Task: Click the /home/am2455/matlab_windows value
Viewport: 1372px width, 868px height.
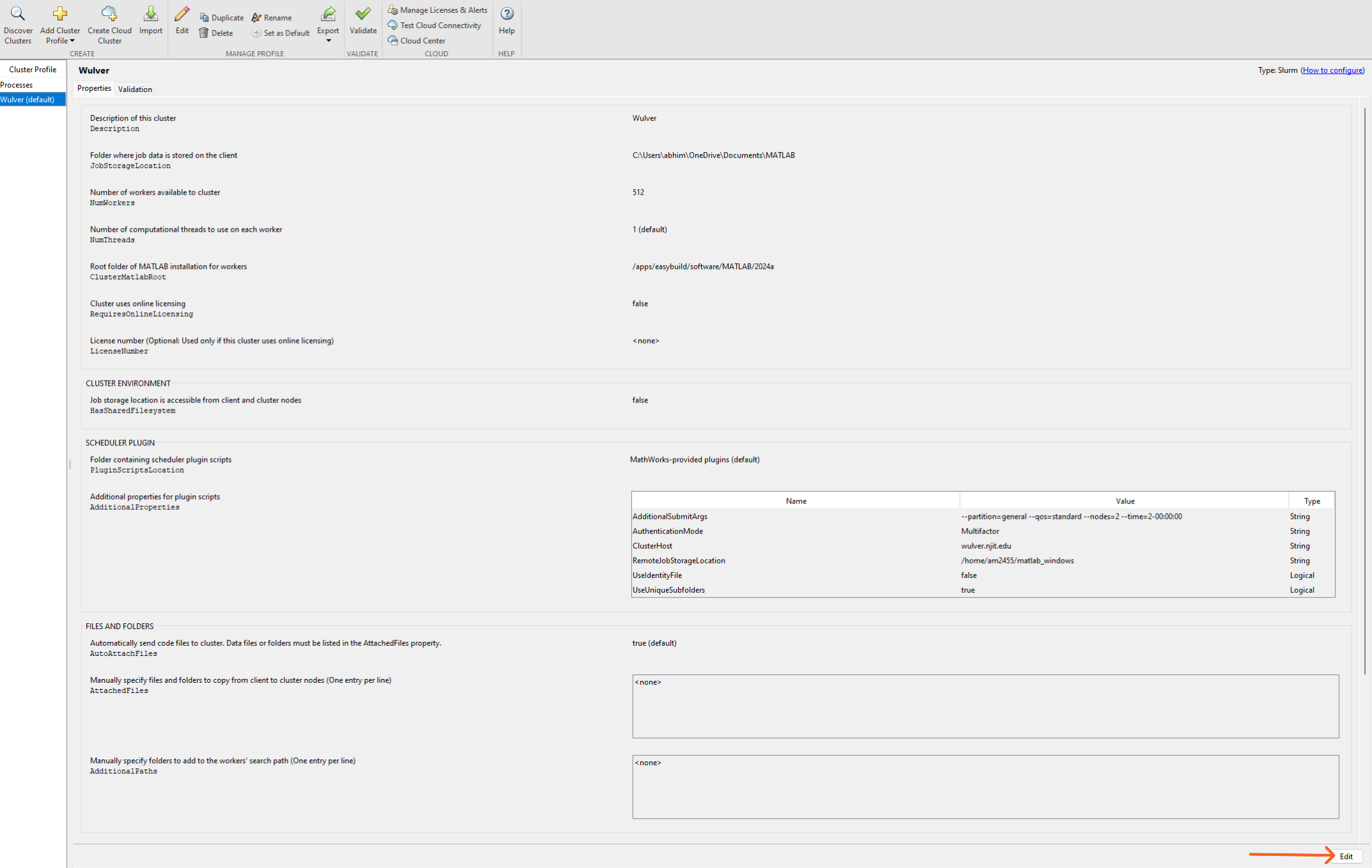Action: [x=1017, y=560]
